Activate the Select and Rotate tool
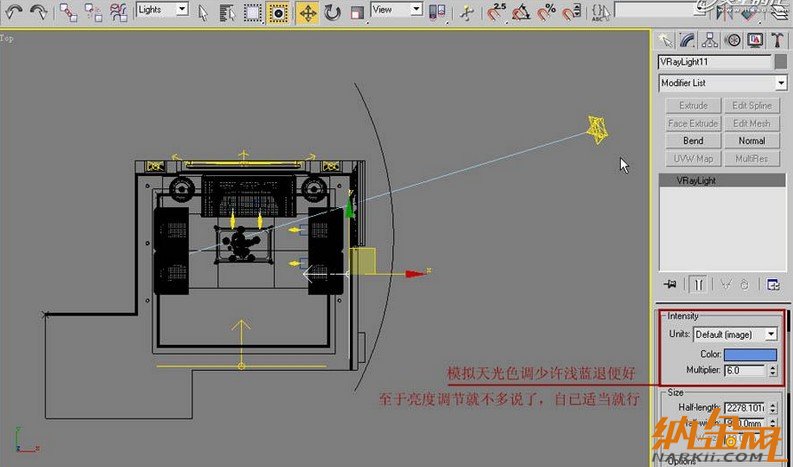The width and height of the screenshot is (793, 467). [x=332, y=12]
